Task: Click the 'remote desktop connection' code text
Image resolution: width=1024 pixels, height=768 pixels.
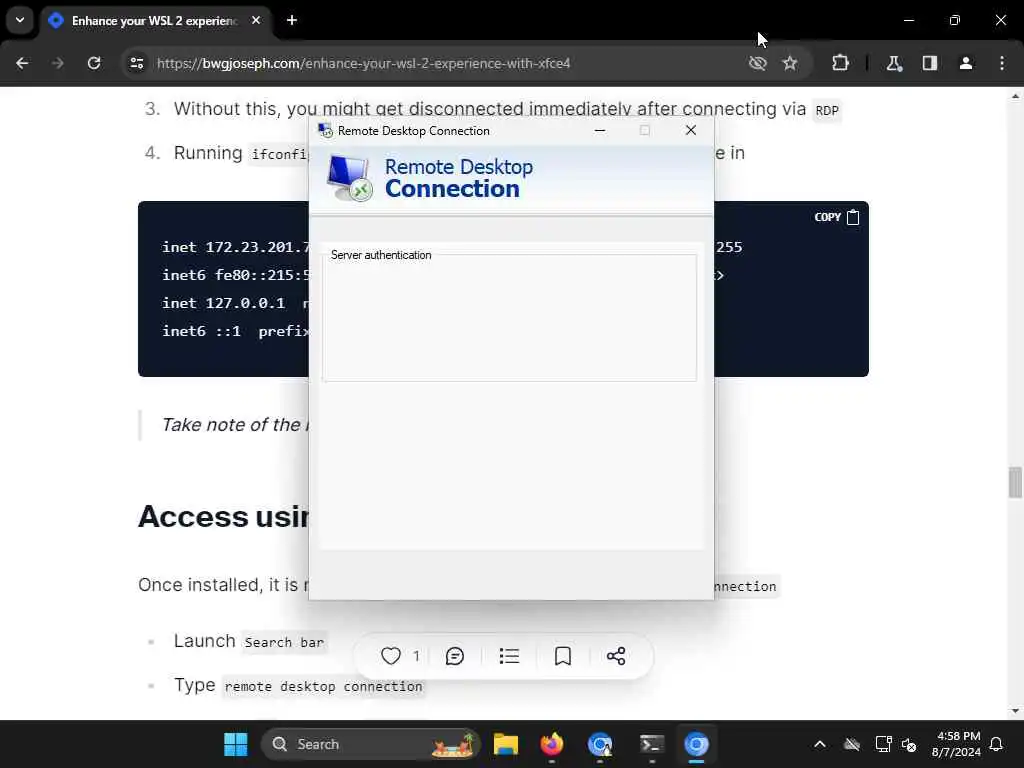Action: 323,686
